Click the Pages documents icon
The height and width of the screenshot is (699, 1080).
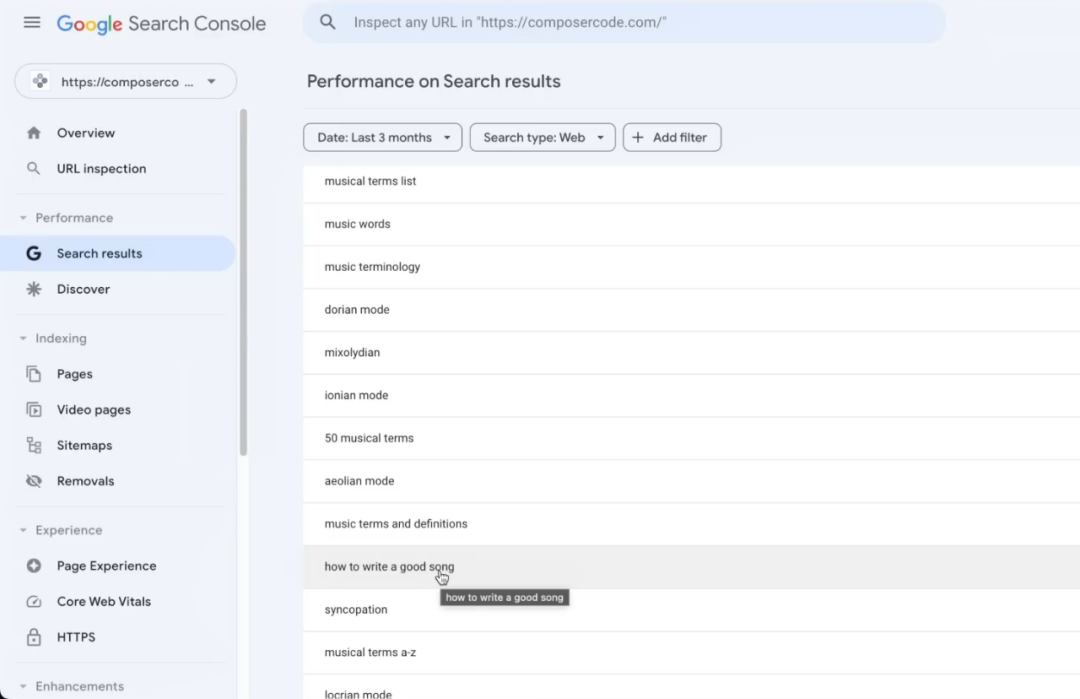pyautogui.click(x=34, y=374)
